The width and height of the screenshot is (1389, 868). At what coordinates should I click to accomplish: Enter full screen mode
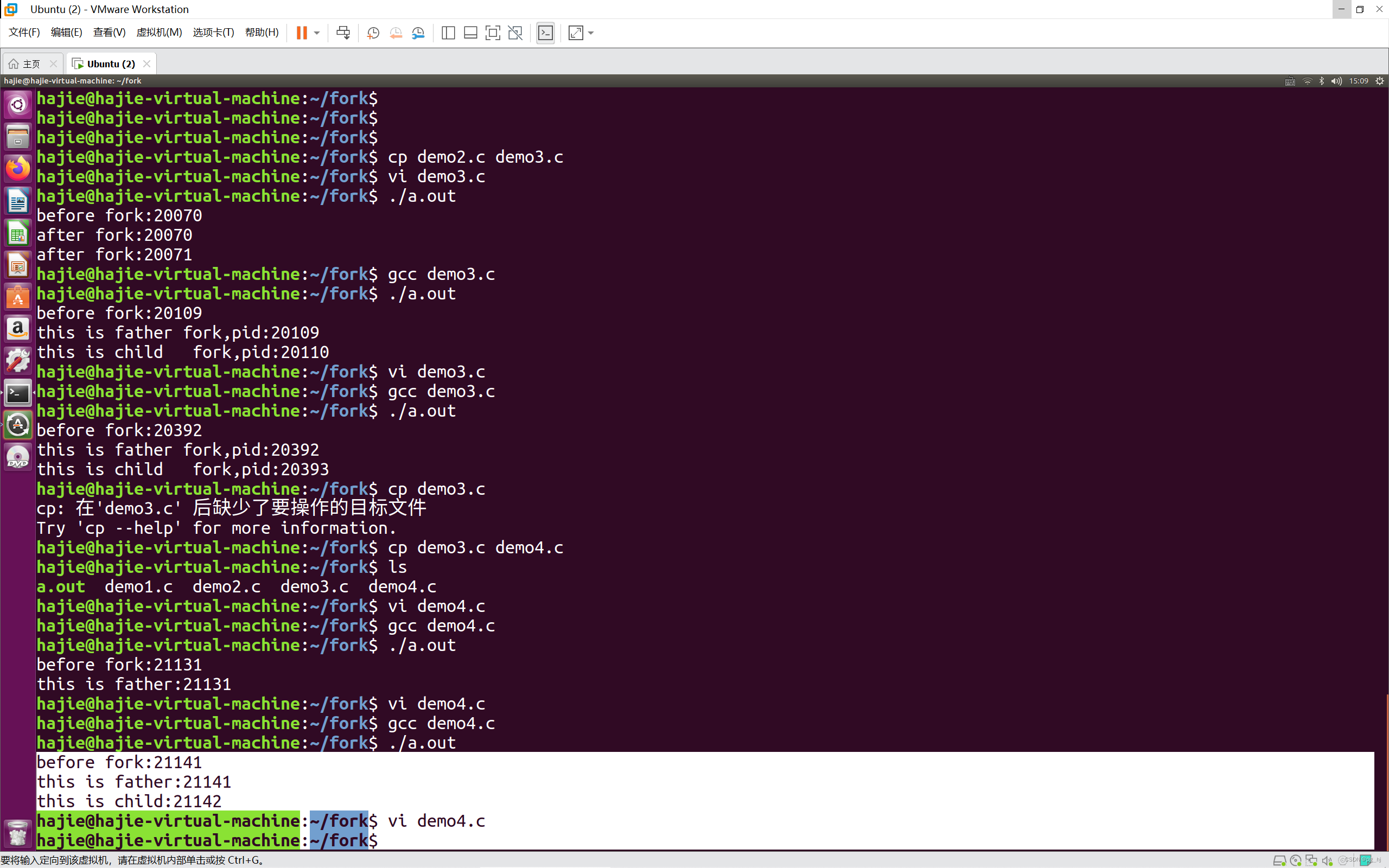click(493, 33)
